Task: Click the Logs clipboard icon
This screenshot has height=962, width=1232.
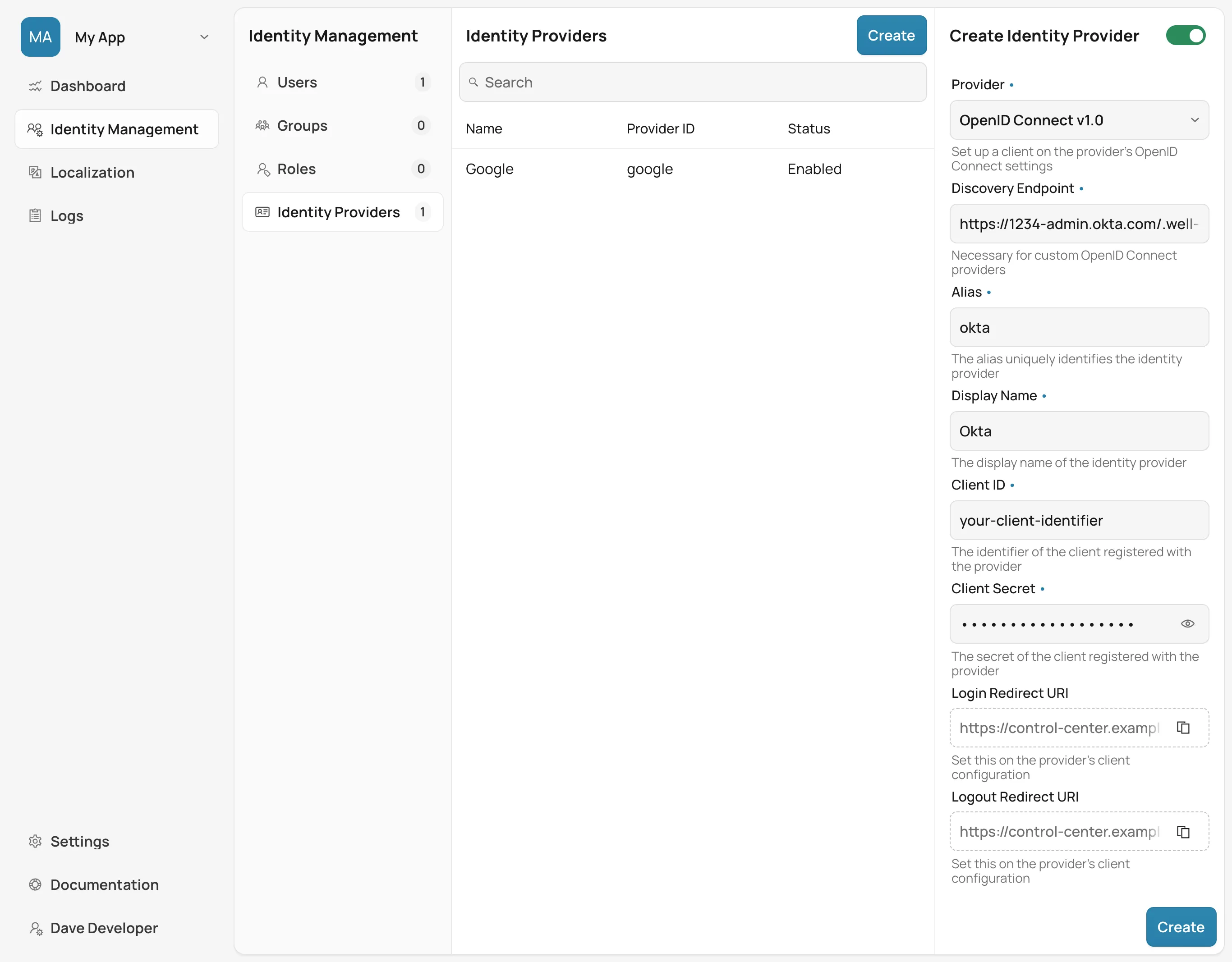Action: (35, 215)
